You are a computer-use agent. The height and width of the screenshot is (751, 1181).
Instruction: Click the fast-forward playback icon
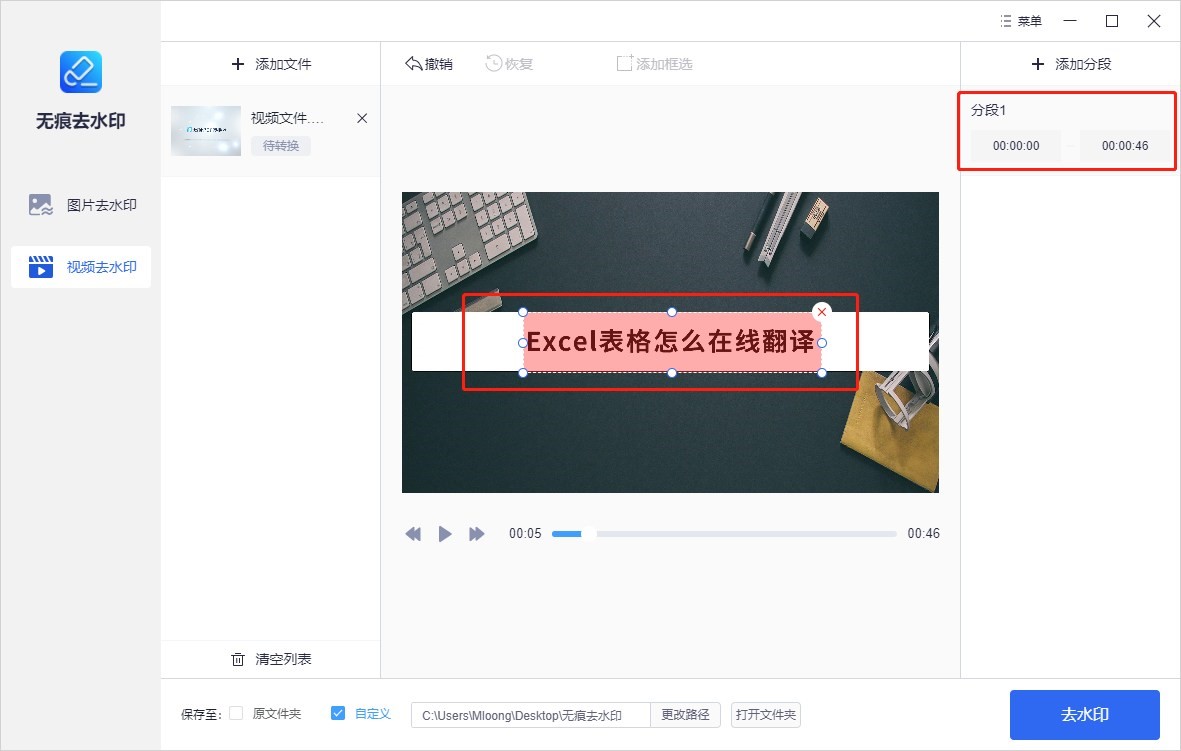pos(477,534)
